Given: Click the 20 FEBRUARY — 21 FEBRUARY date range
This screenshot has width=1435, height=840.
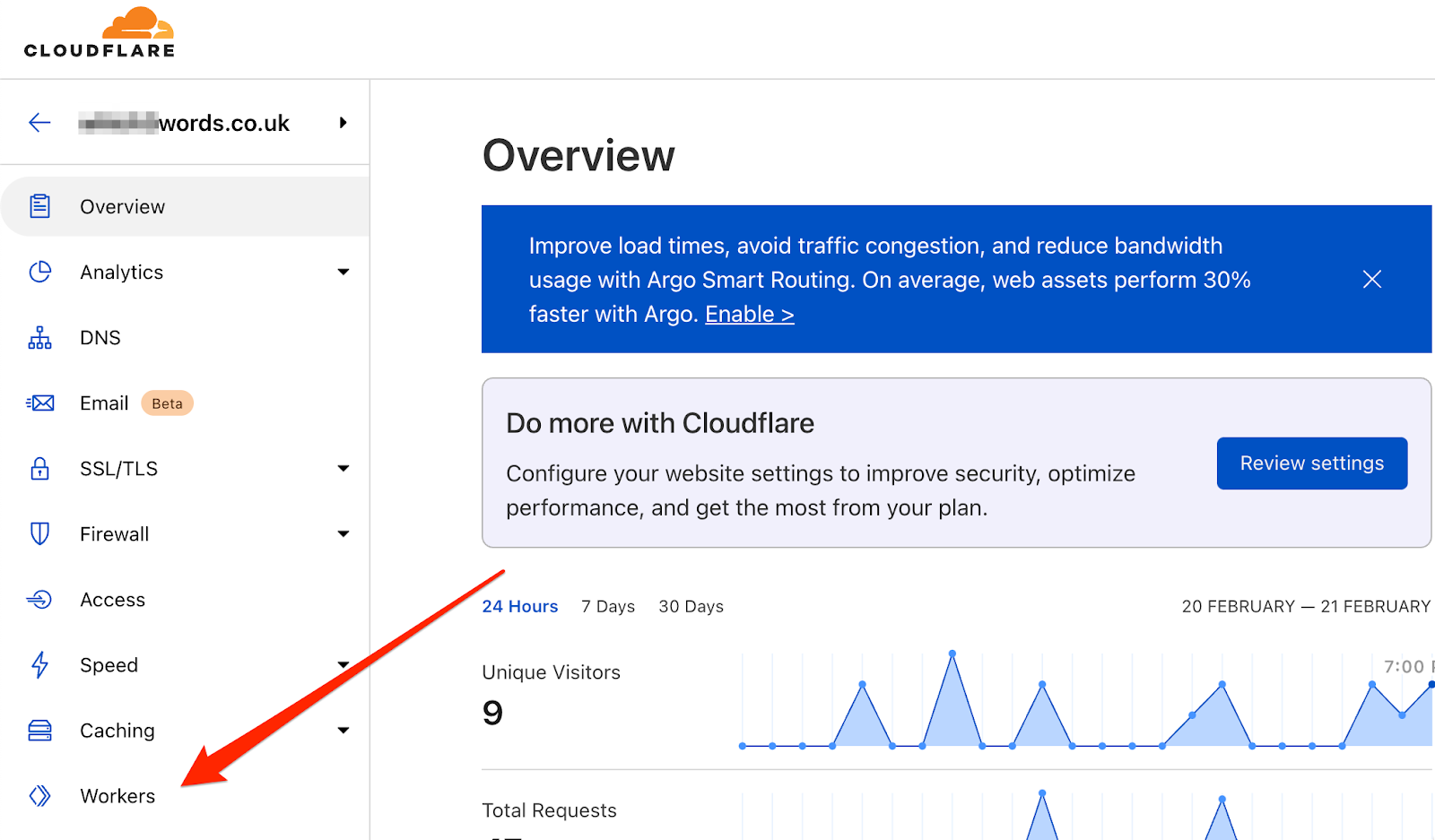Looking at the screenshot, I should 1306,606.
